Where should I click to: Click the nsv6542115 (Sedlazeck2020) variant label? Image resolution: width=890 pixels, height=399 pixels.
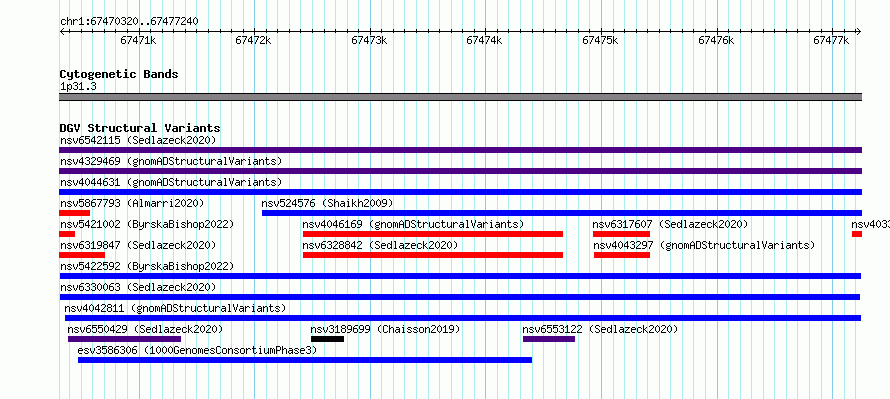coord(138,140)
